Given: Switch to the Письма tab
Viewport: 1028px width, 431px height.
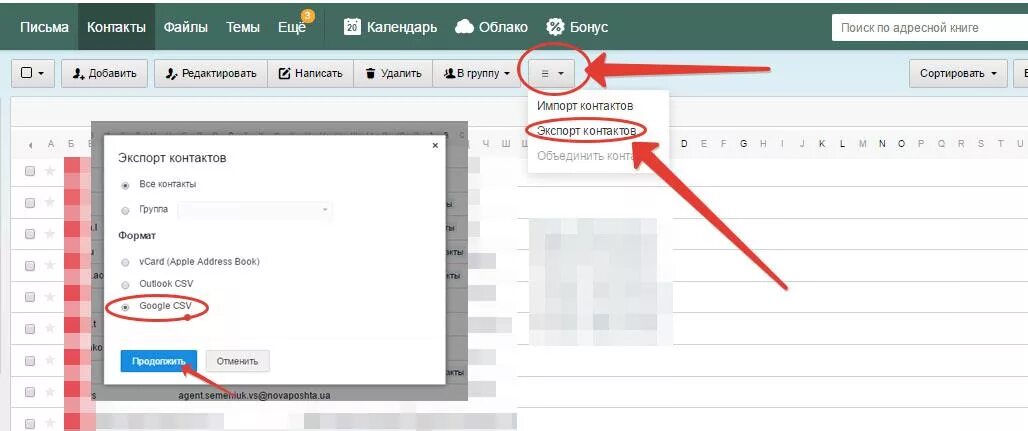Looking at the screenshot, I should click(x=44, y=27).
